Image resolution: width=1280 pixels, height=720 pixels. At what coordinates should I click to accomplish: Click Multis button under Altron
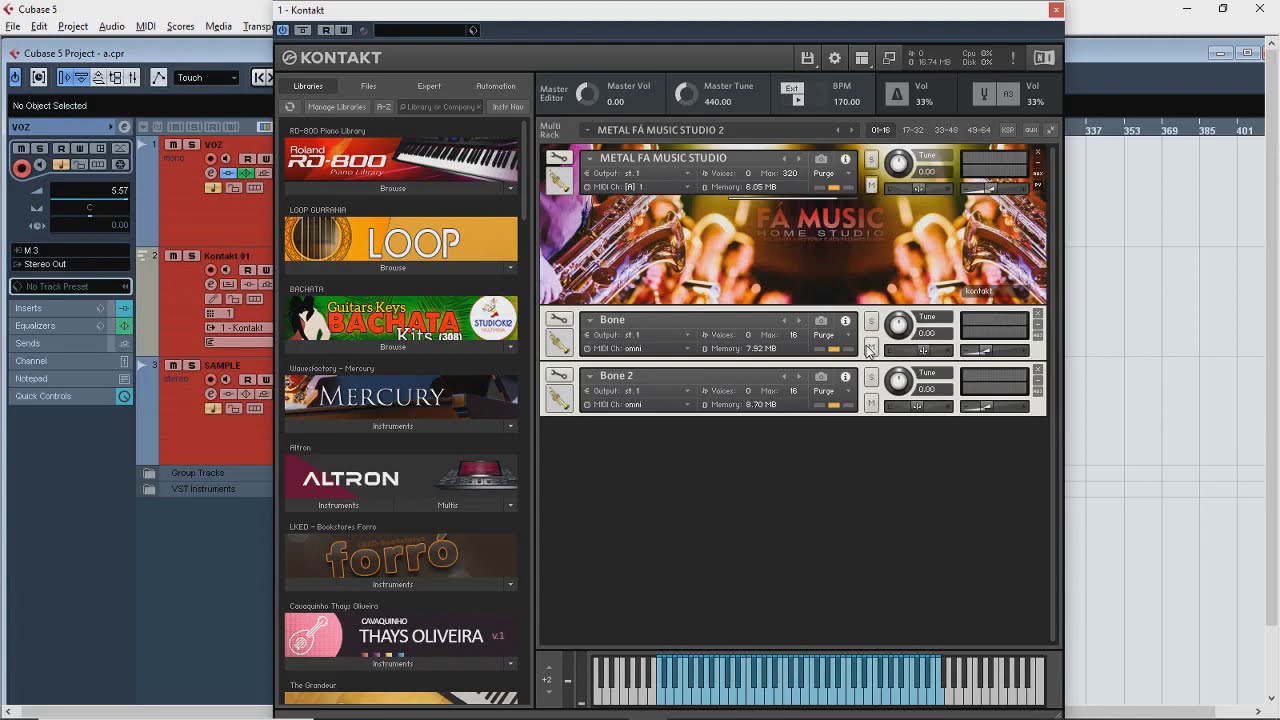(447, 505)
